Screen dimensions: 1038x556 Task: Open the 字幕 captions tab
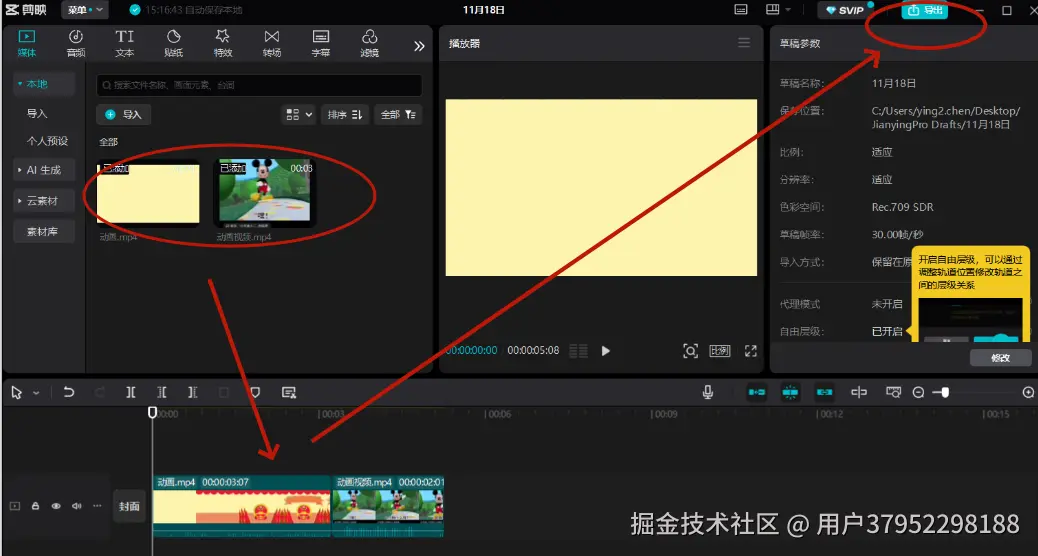point(321,43)
